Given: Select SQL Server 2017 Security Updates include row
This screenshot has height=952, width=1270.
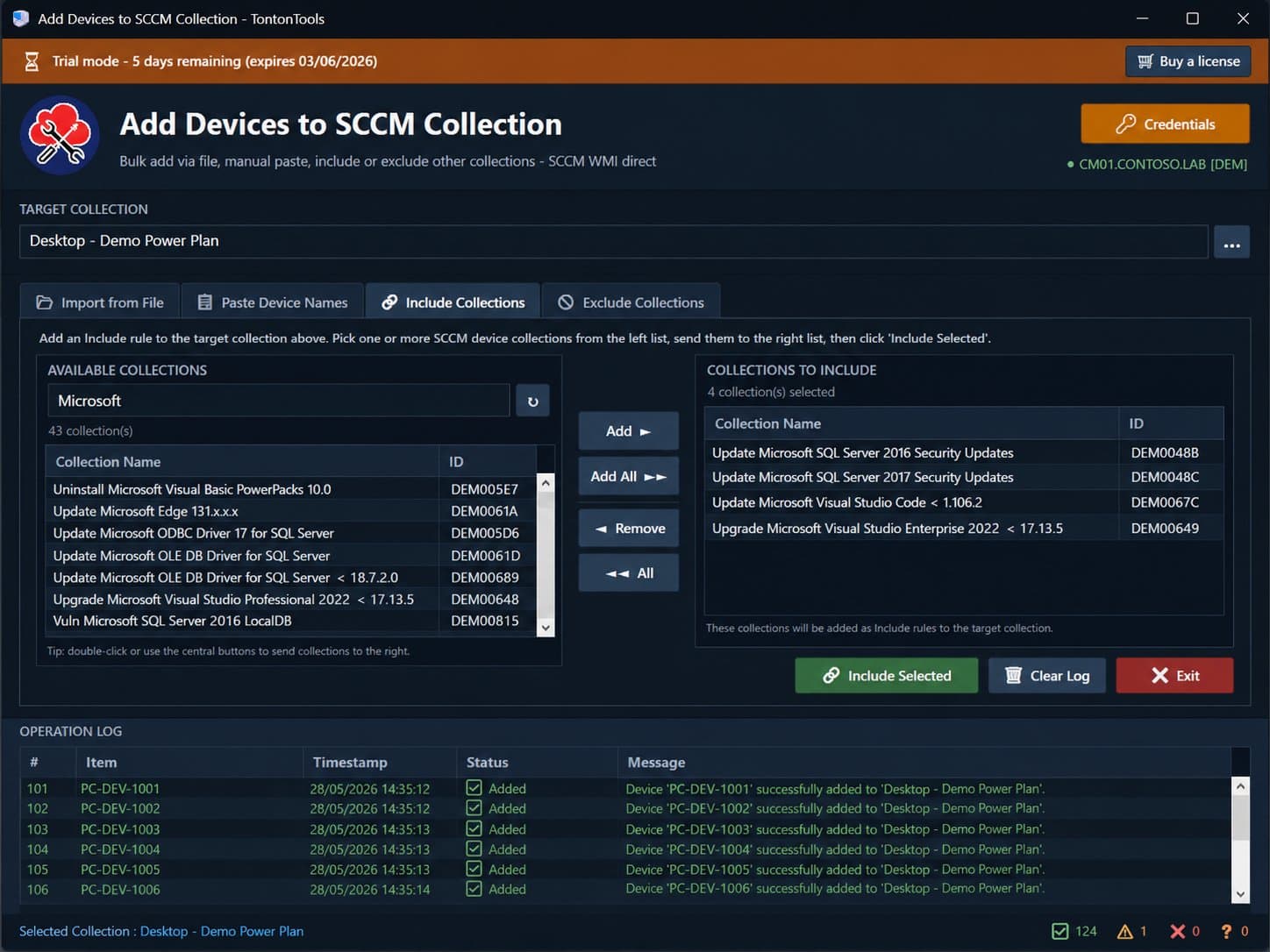Looking at the screenshot, I should click(964, 477).
